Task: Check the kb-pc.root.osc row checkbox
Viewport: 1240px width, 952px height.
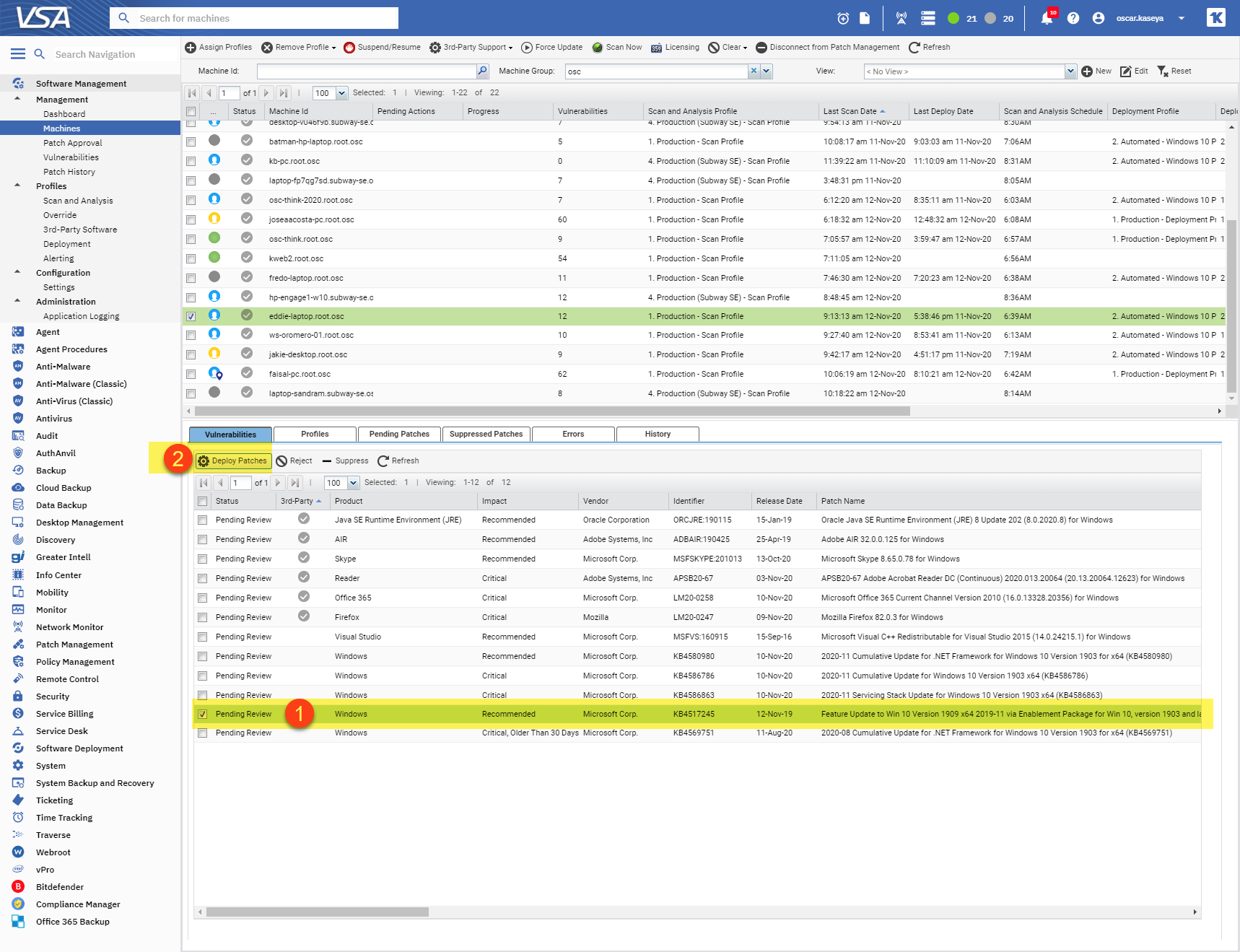Action: [191, 161]
